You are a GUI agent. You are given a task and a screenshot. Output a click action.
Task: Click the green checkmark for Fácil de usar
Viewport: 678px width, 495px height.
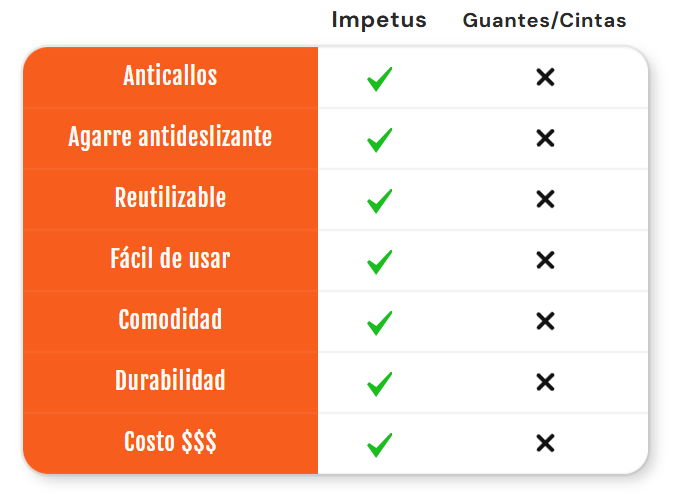click(379, 262)
